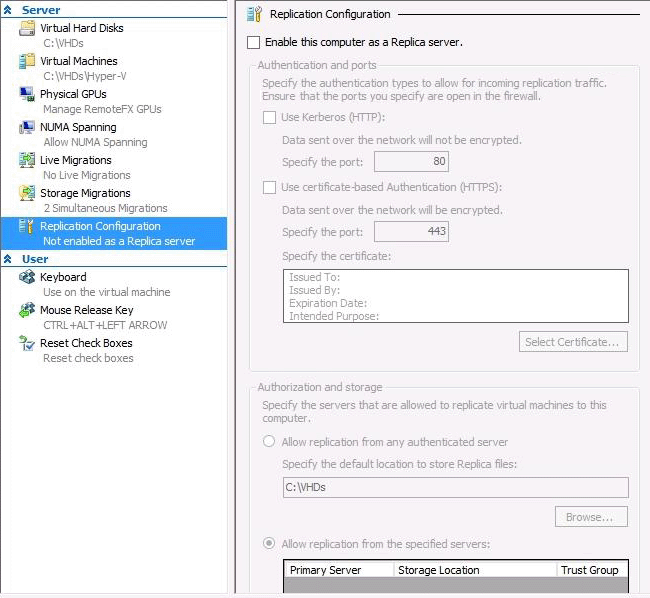Select the Storage Migrations icon

point(28,193)
